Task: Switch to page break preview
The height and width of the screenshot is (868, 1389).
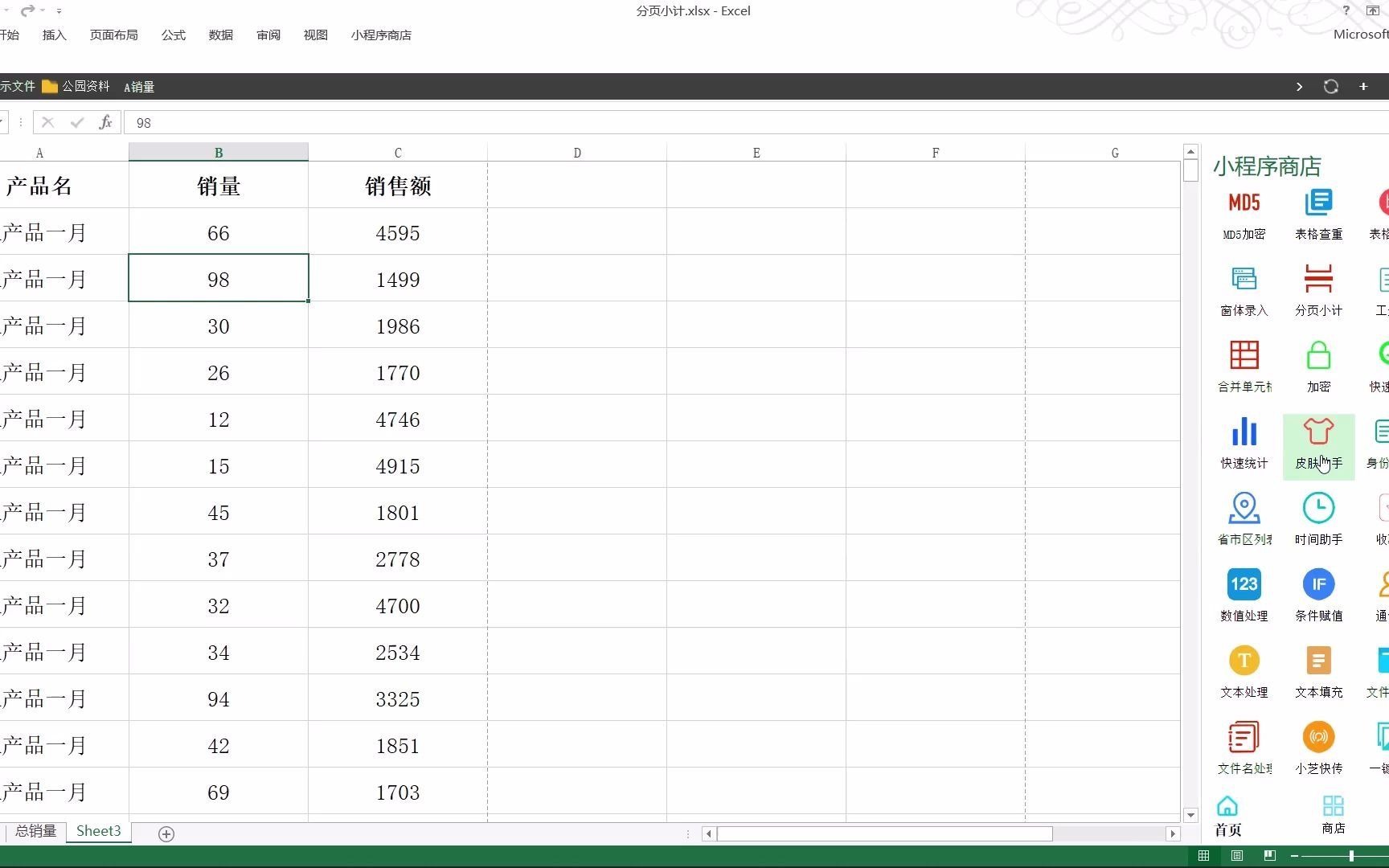Action: 1270,856
